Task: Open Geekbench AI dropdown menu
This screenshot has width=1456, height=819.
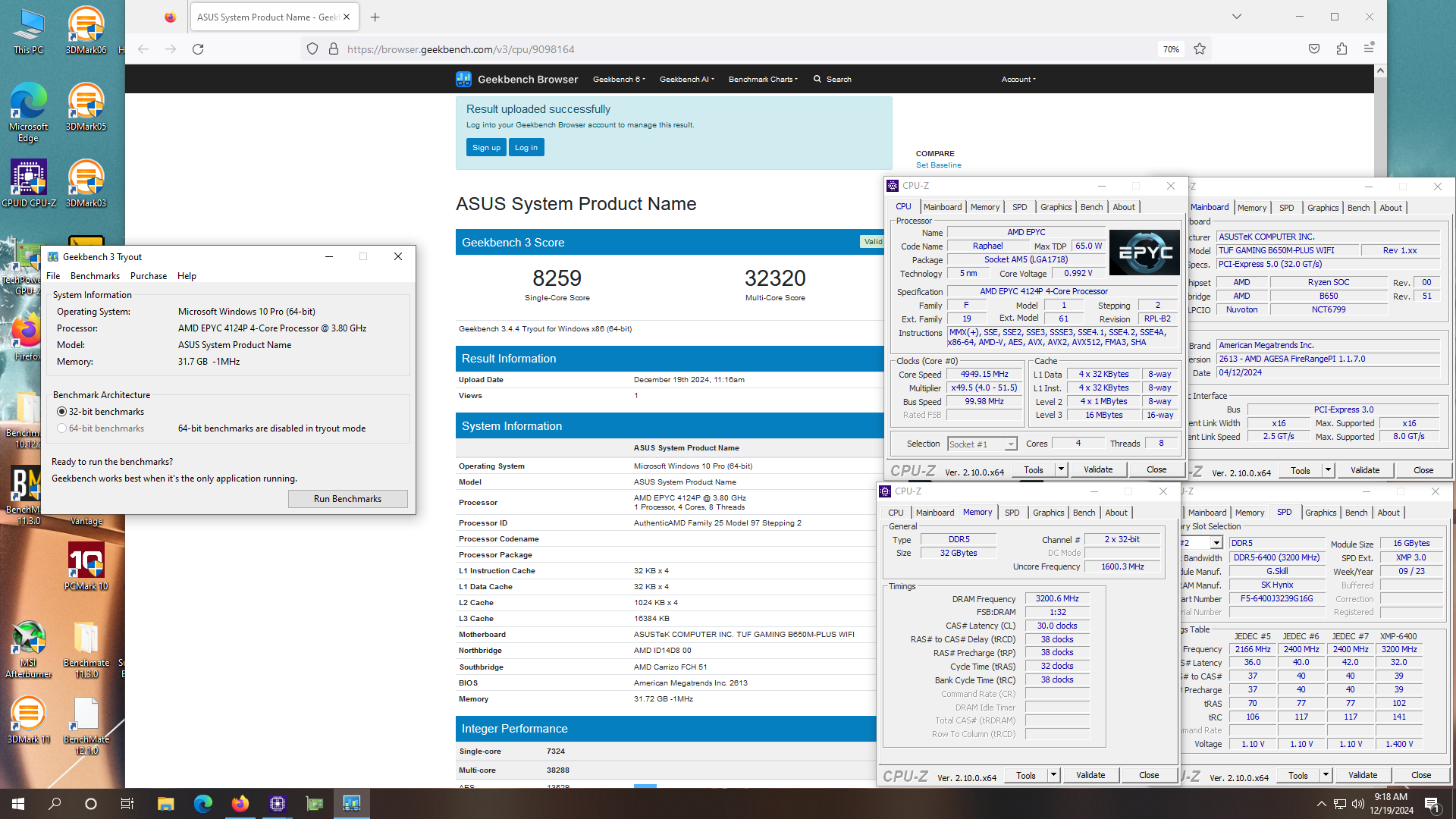Action: pos(686,79)
